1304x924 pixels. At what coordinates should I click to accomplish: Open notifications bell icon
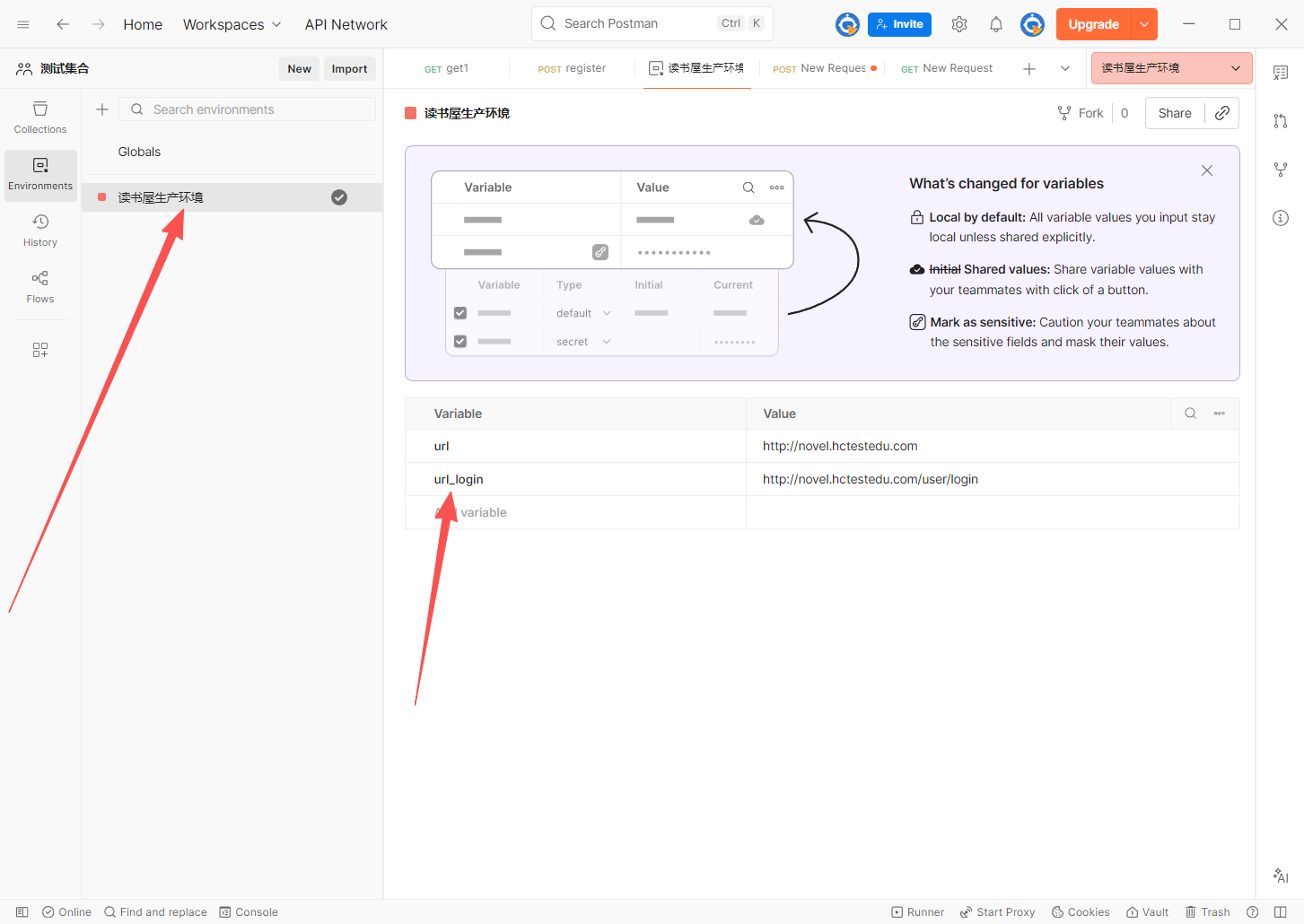click(996, 24)
